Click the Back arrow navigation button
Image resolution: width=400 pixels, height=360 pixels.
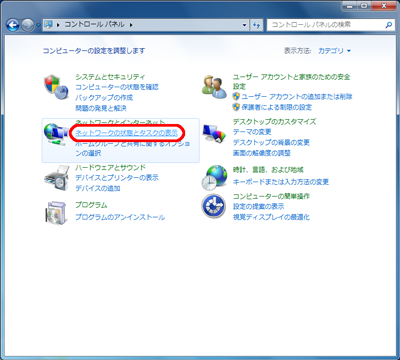tap(13, 25)
